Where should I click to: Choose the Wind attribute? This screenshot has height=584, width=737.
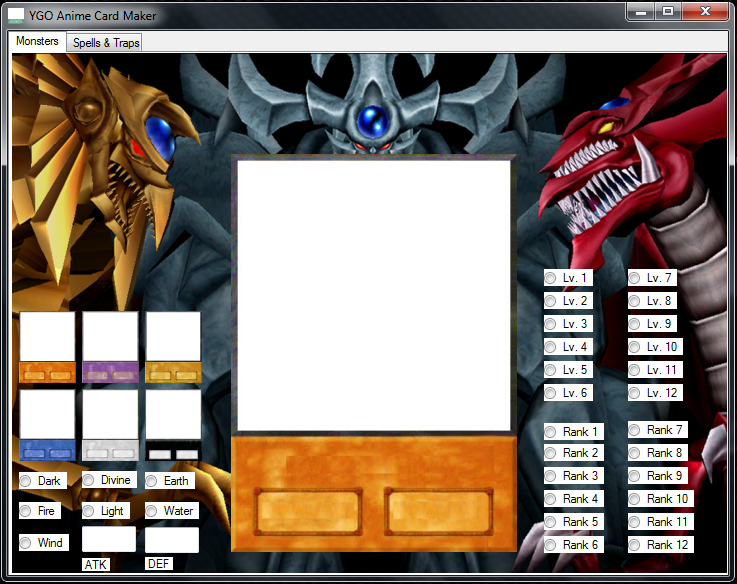[44, 543]
